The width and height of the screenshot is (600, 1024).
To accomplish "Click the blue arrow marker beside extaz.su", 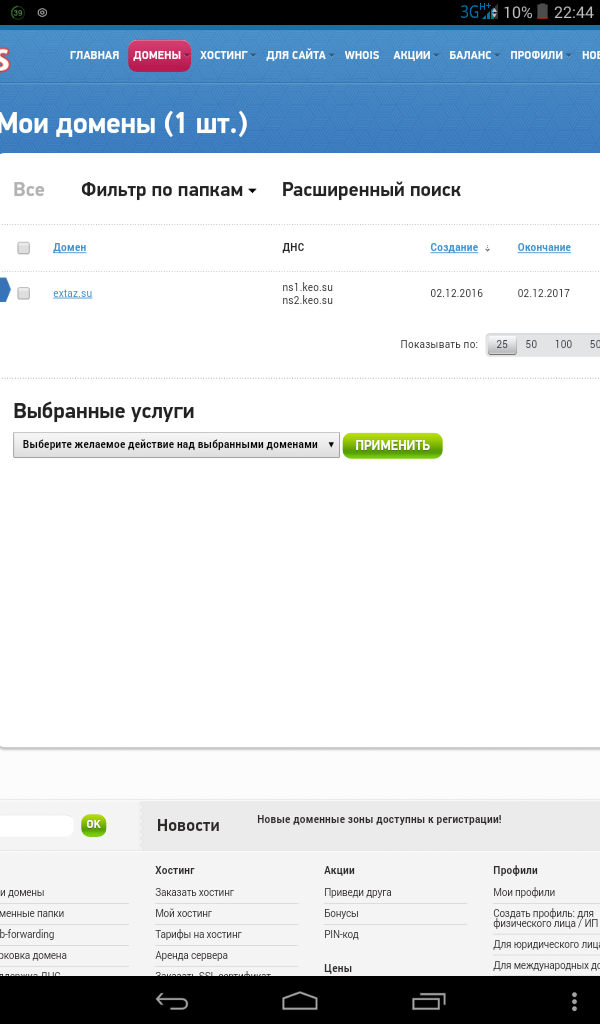I will point(4,290).
